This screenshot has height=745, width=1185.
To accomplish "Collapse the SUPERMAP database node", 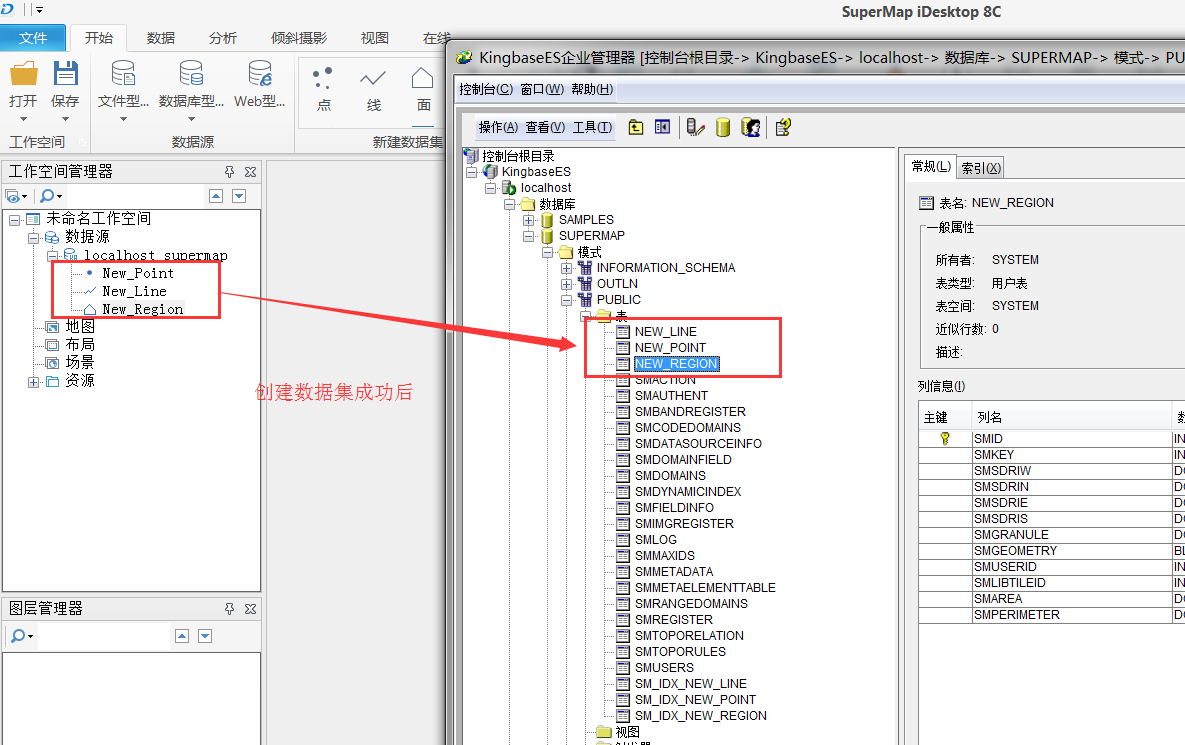I will (x=528, y=236).
